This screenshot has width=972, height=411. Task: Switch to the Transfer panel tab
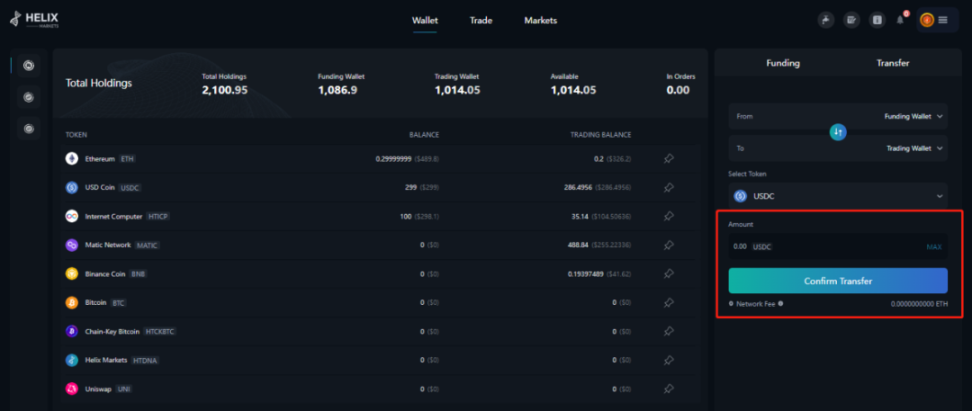pyautogui.click(x=893, y=63)
